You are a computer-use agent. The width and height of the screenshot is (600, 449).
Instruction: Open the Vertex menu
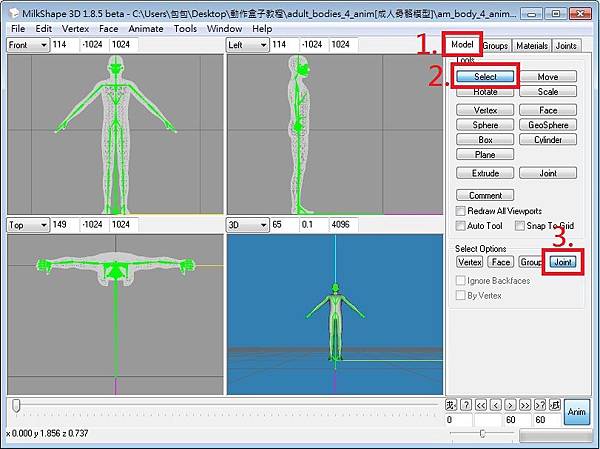point(75,29)
